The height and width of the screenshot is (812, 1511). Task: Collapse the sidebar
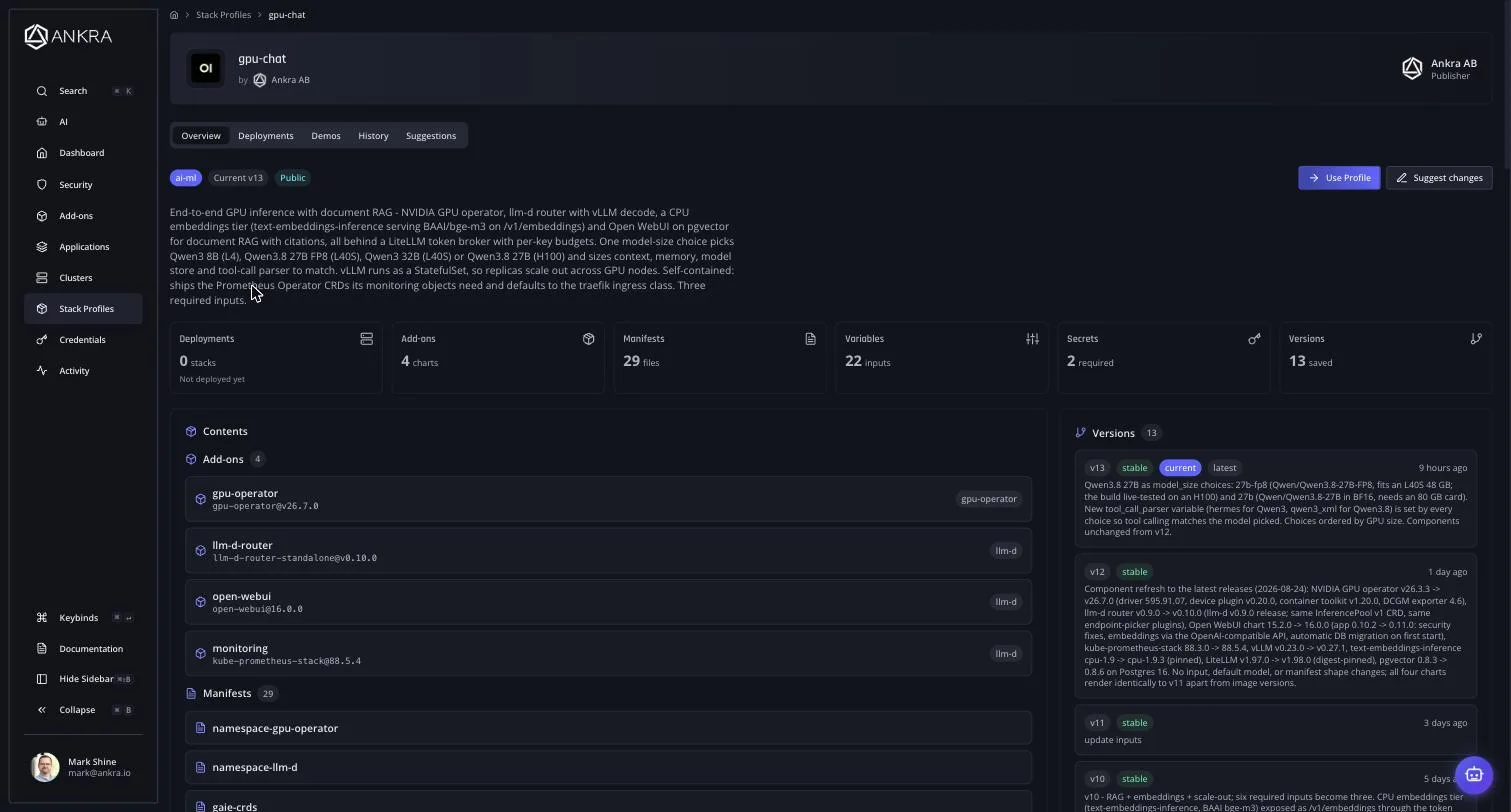point(83,710)
